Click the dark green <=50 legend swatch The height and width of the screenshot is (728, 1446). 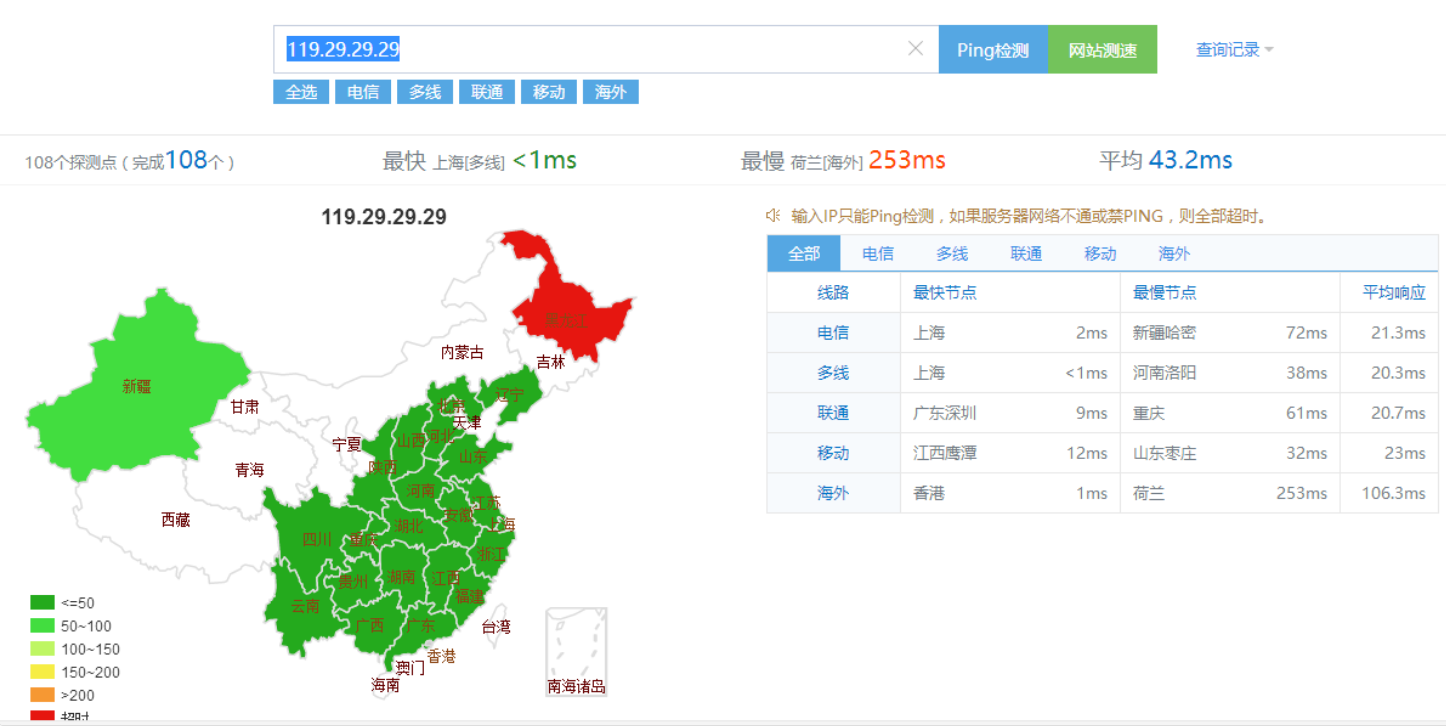(x=42, y=603)
